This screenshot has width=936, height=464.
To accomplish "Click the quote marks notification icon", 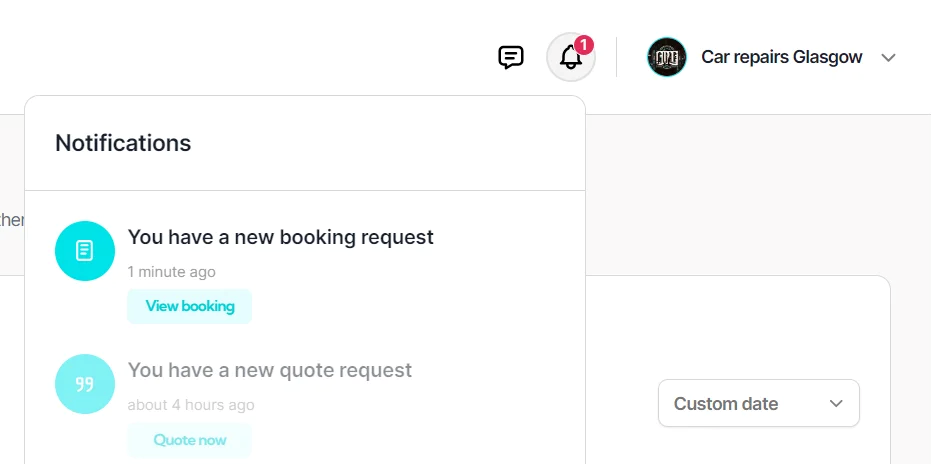I will (85, 384).
